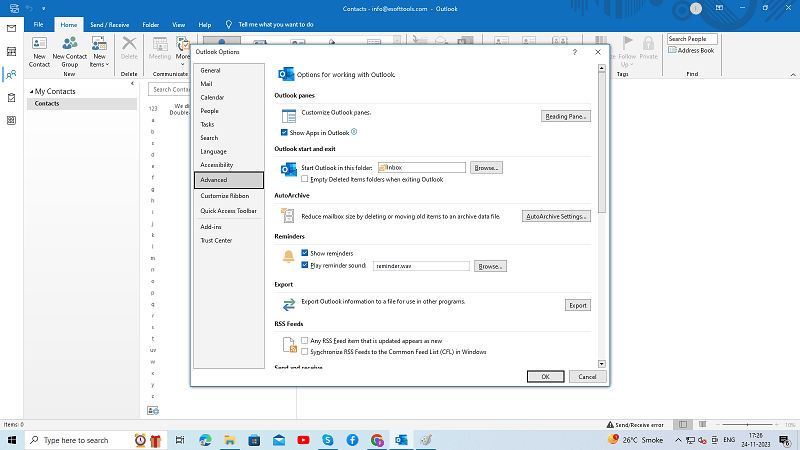Switch to Reading view in status bar

(703, 424)
